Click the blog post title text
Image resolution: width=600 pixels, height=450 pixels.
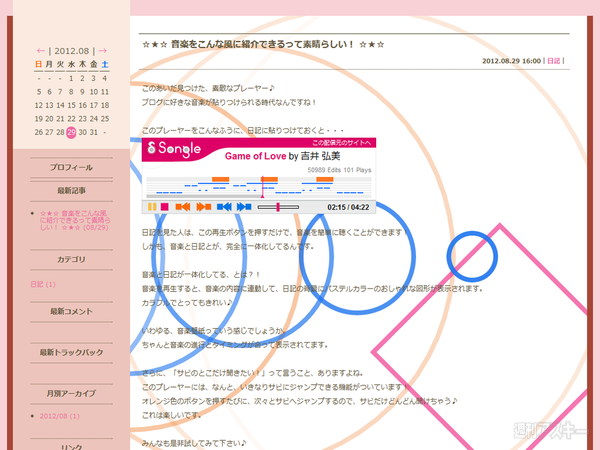point(263,44)
